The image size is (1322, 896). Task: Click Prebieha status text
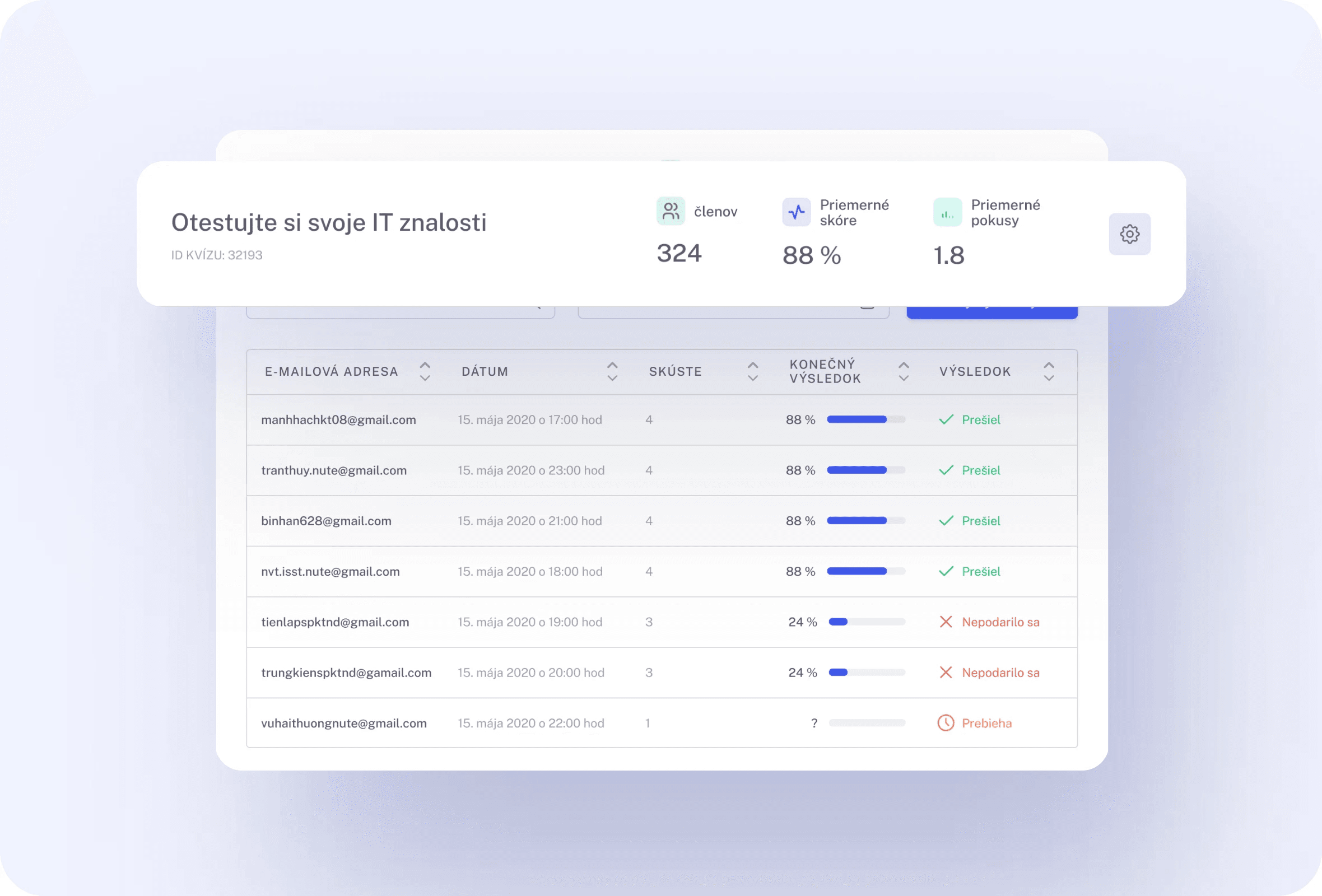(x=987, y=723)
